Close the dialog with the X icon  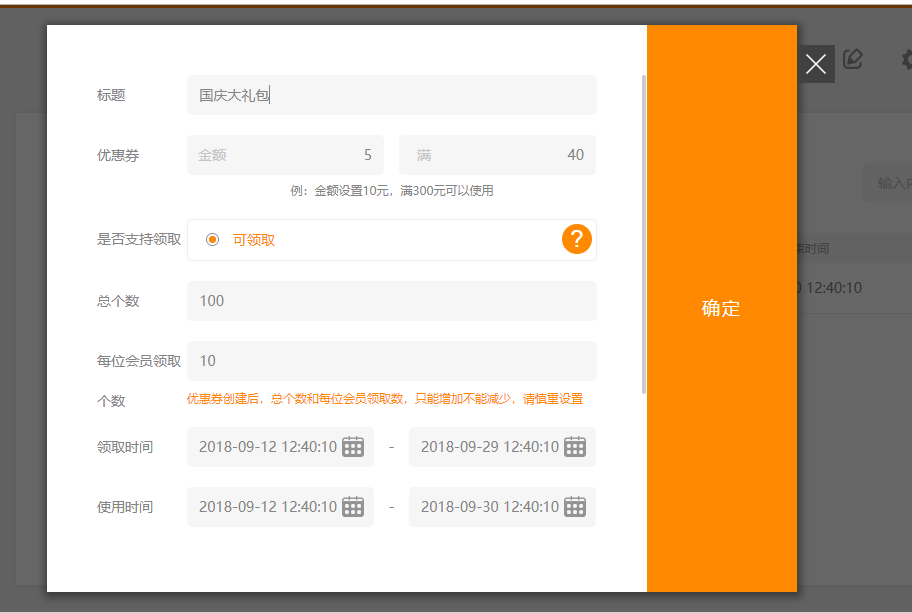click(x=816, y=64)
